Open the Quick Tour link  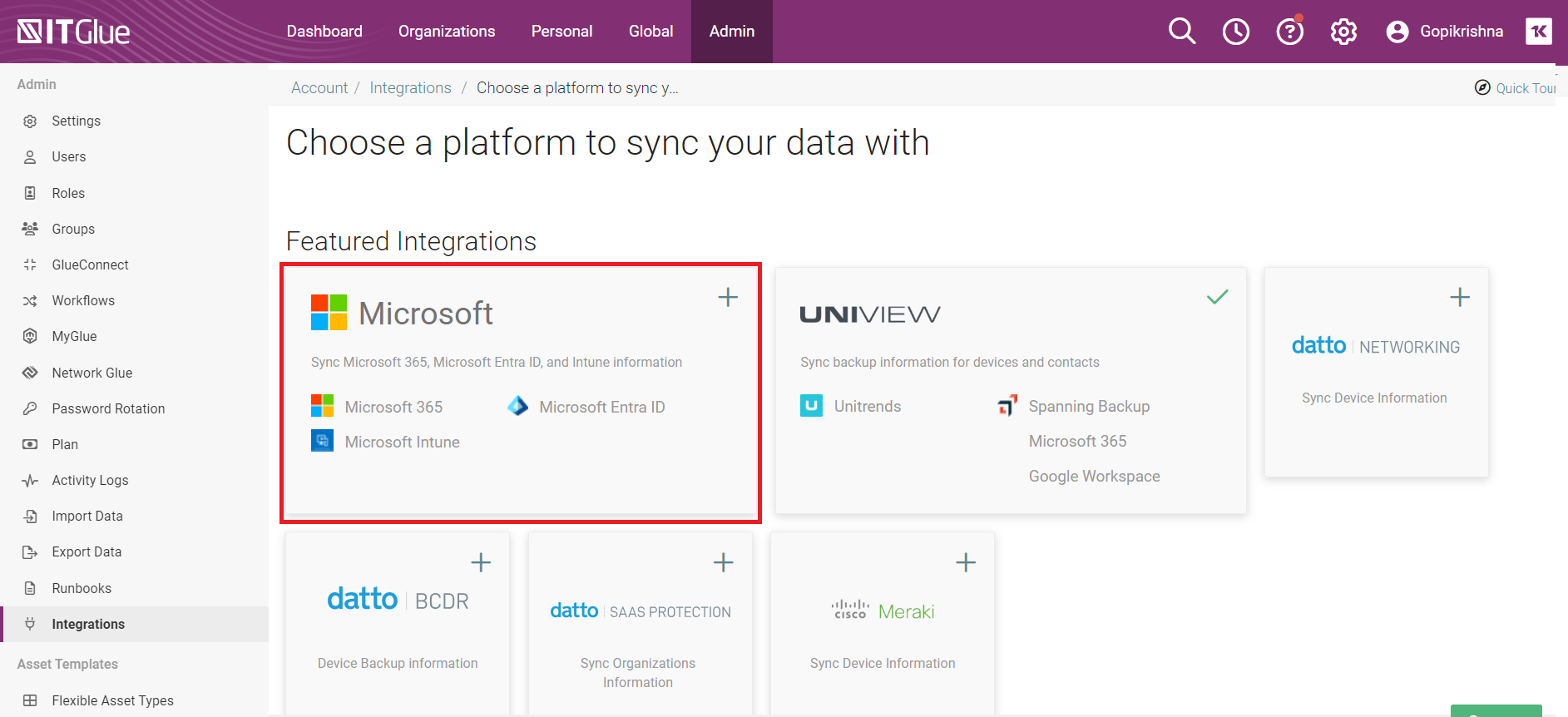(1525, 88)
